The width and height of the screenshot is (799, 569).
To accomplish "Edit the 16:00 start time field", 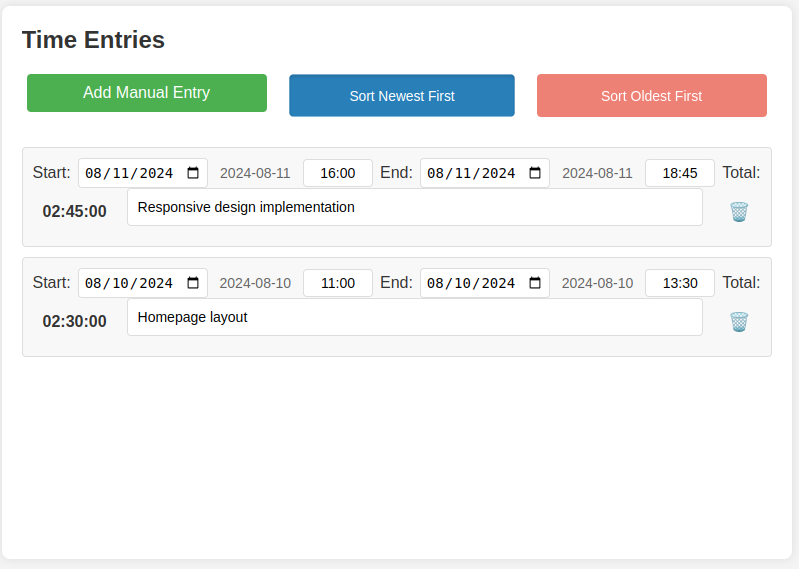I will pos(338,173).
